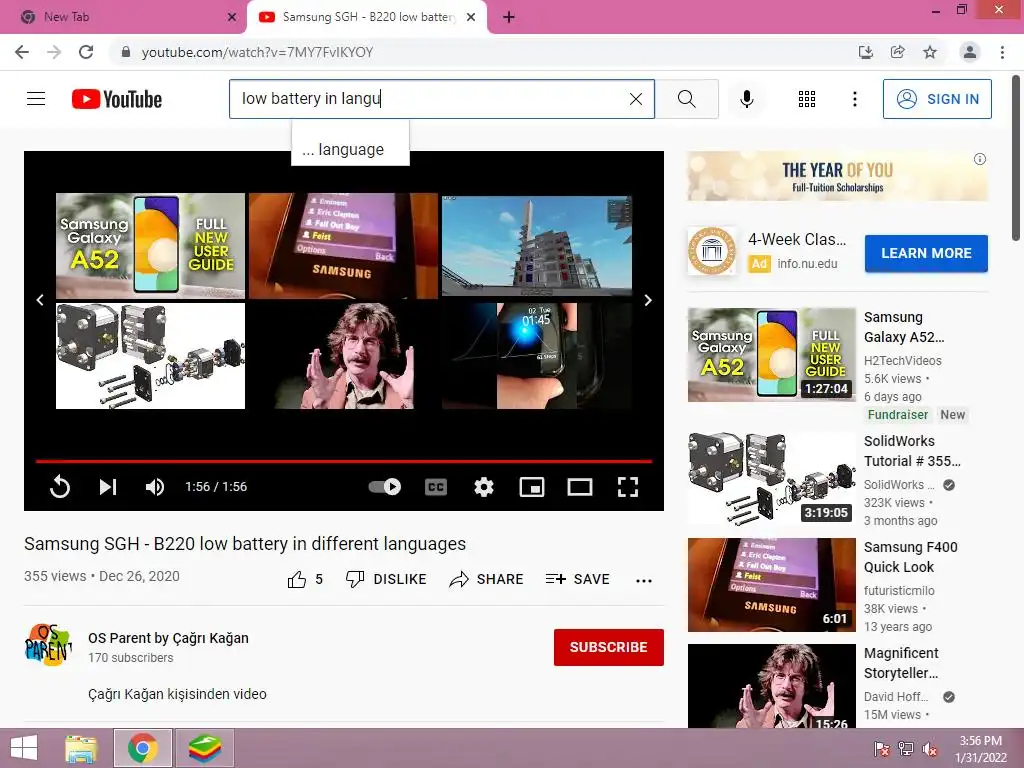
Task: Enable the miniplayer mode
Action: click(532, 487)
